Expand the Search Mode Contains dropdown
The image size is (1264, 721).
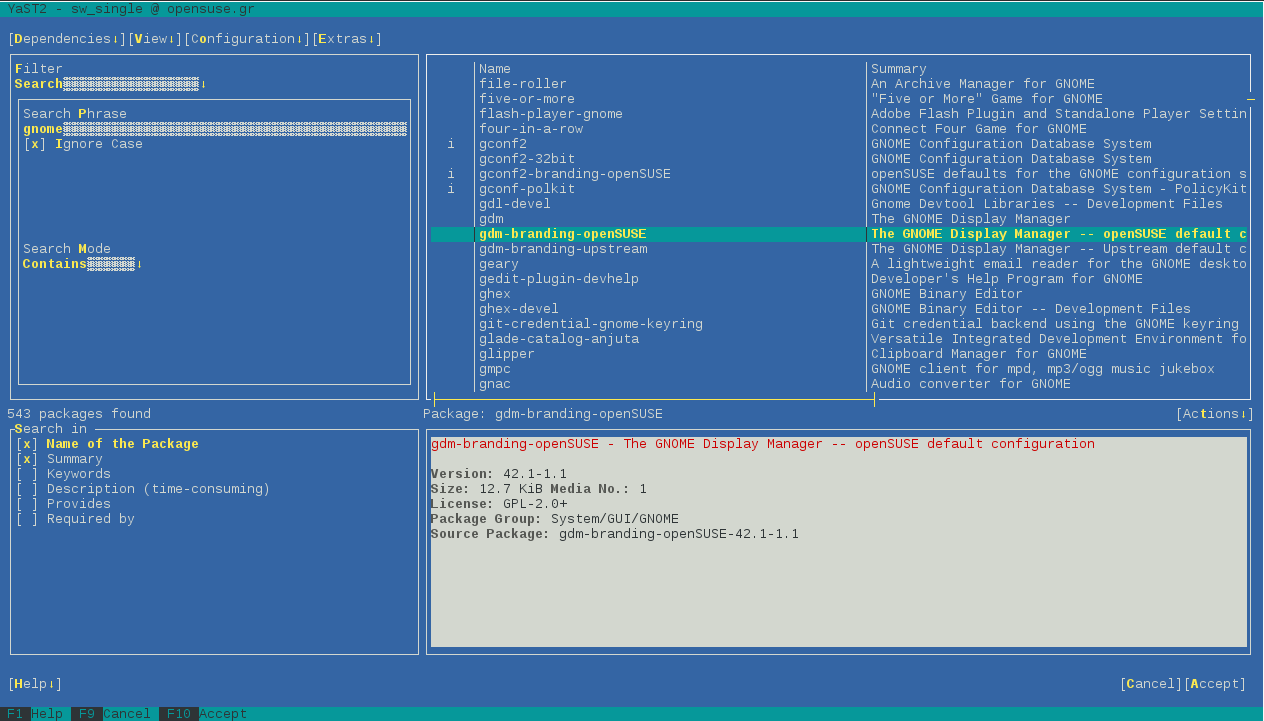click(82, 264)
